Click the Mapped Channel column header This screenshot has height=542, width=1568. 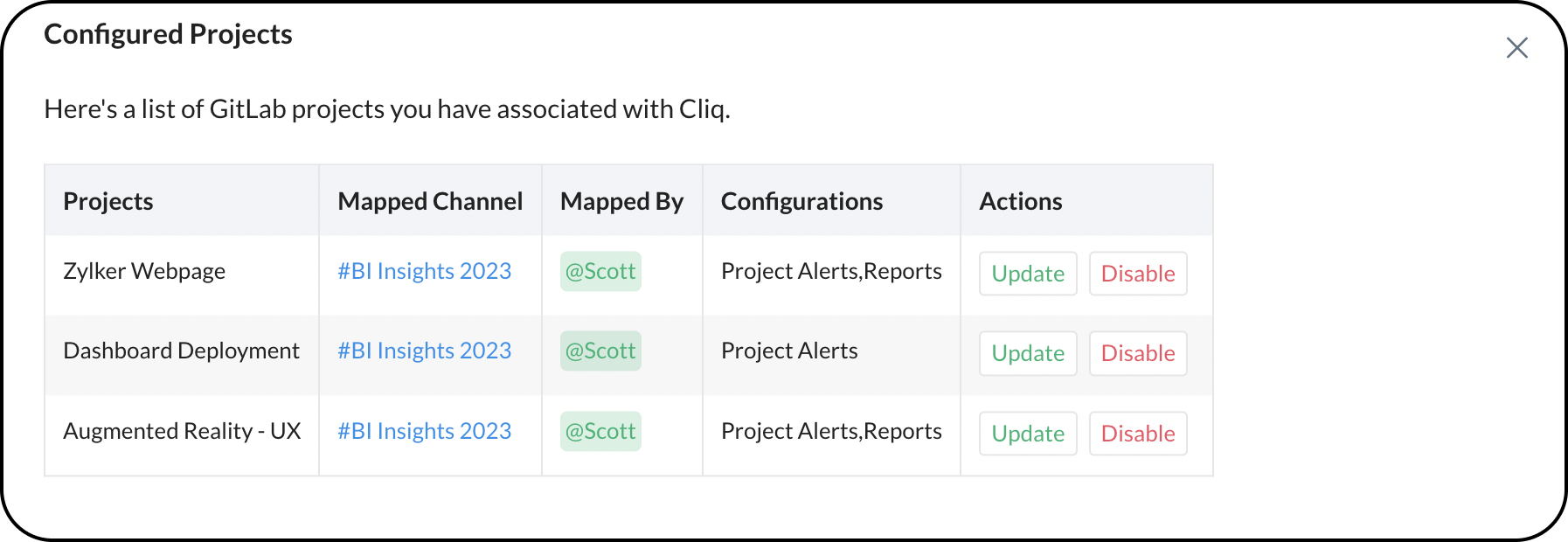point(430,201)
